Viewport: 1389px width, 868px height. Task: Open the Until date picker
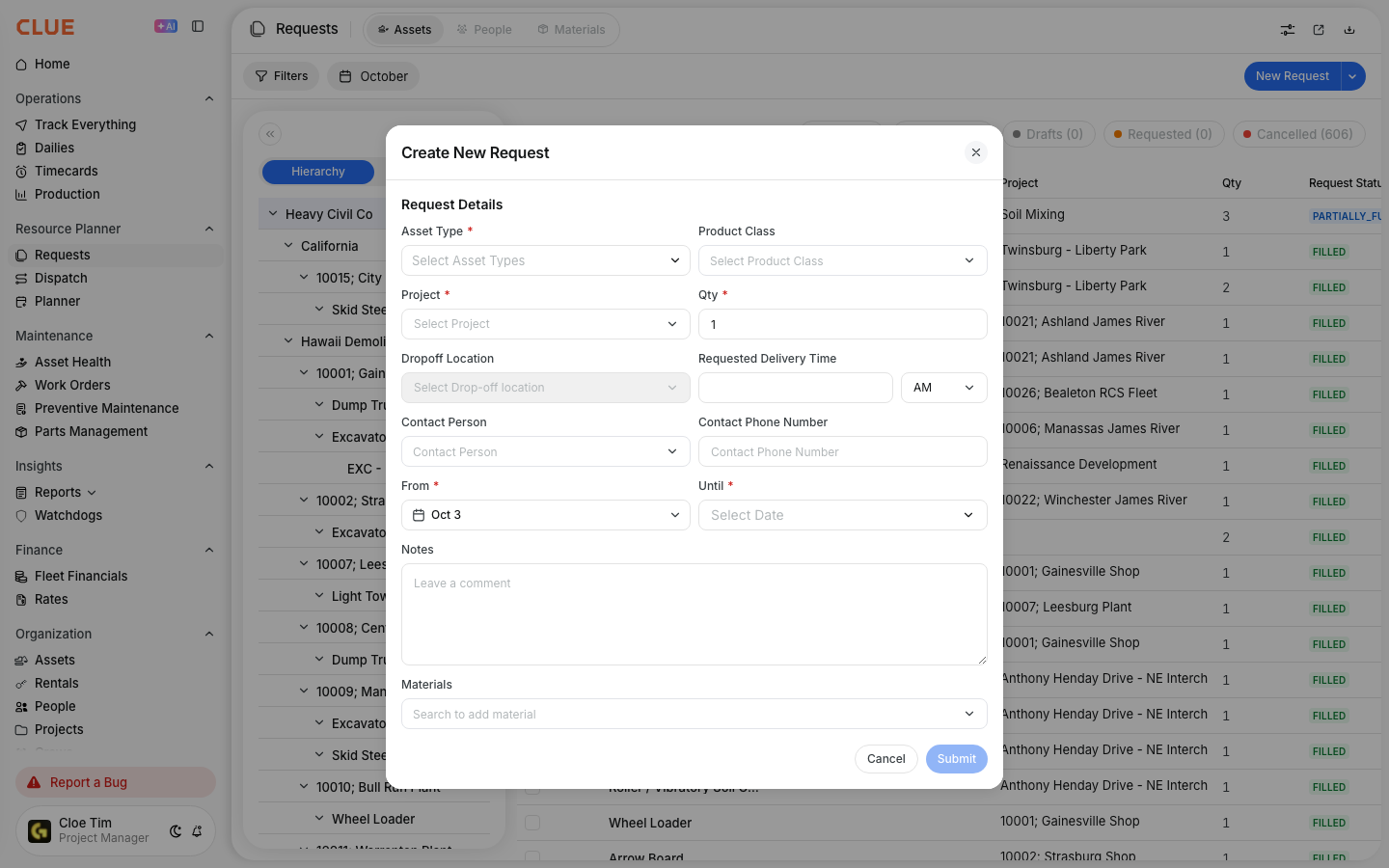[843, 515]
